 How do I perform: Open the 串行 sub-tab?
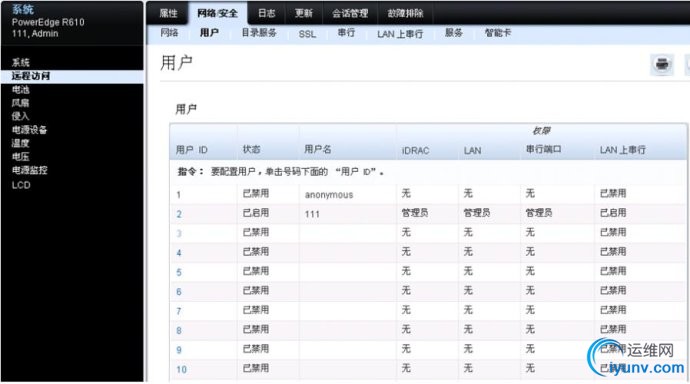click(346, 33)
